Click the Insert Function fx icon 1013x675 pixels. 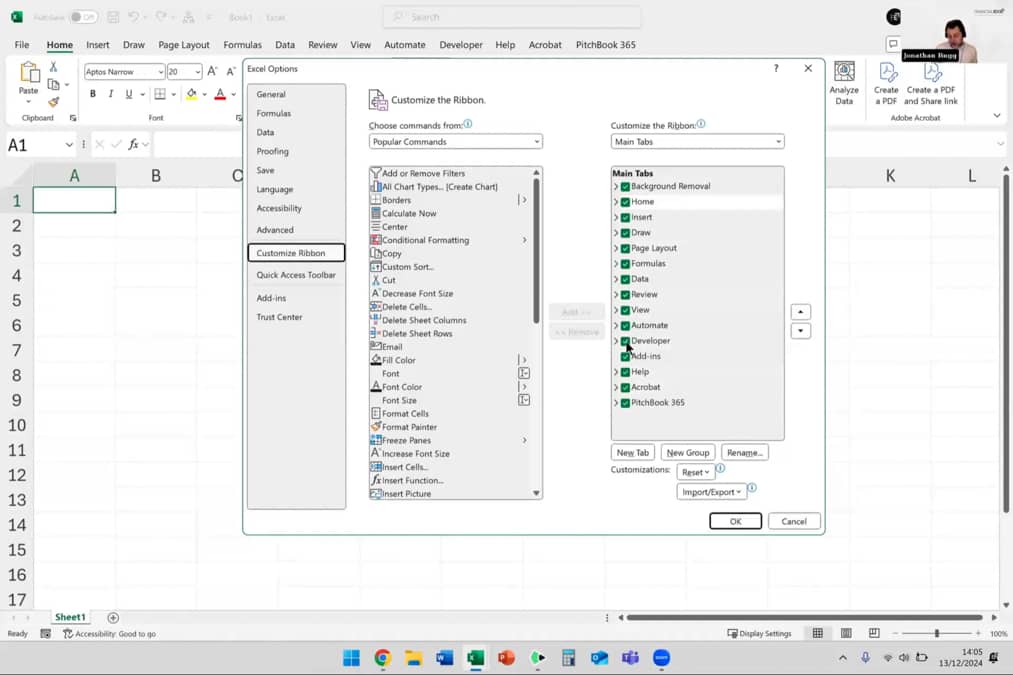click(x=133, y=144)
